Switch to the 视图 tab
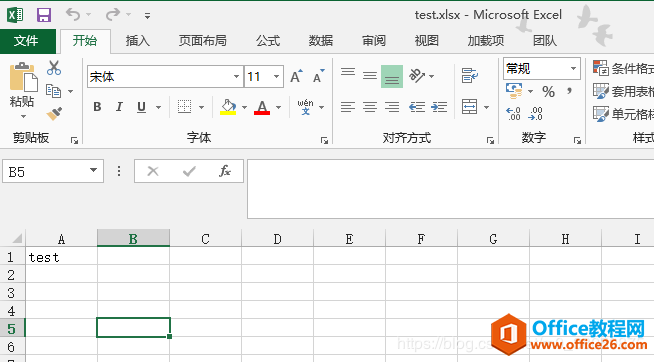Viewport: 654px width, 362px height. 426,41
